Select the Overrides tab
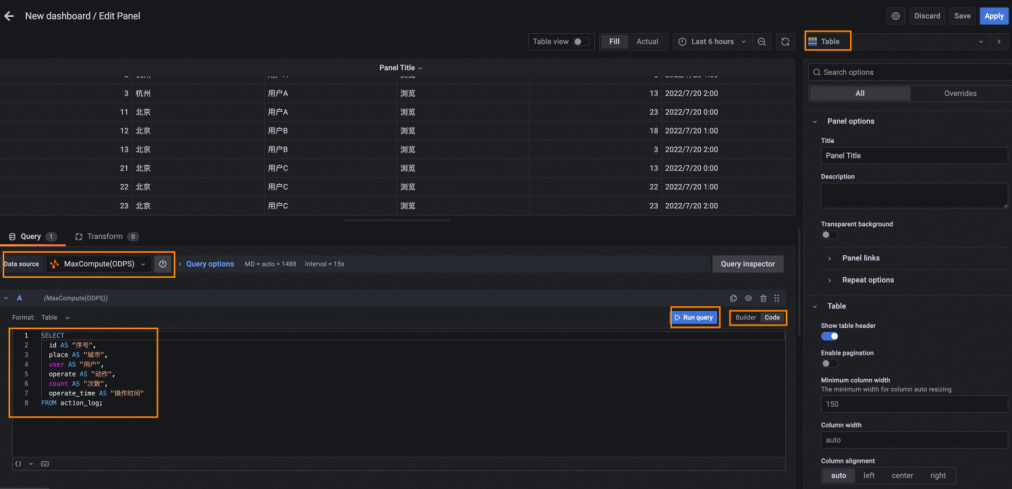Image resolution: width=1012 pixels, height=489 pixels. 960,94
